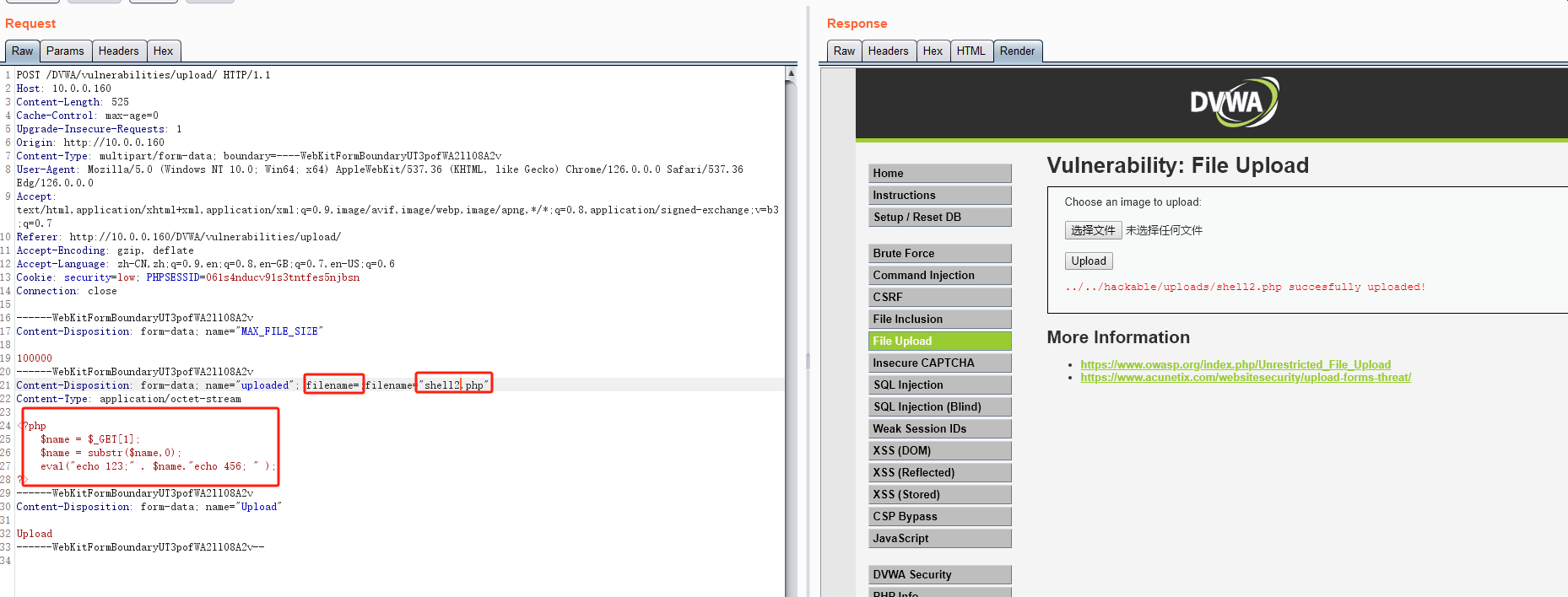Go to Home in the DVWA menu
The width and height of the screenshot is (1568, 597).
(x=939, y=173)
